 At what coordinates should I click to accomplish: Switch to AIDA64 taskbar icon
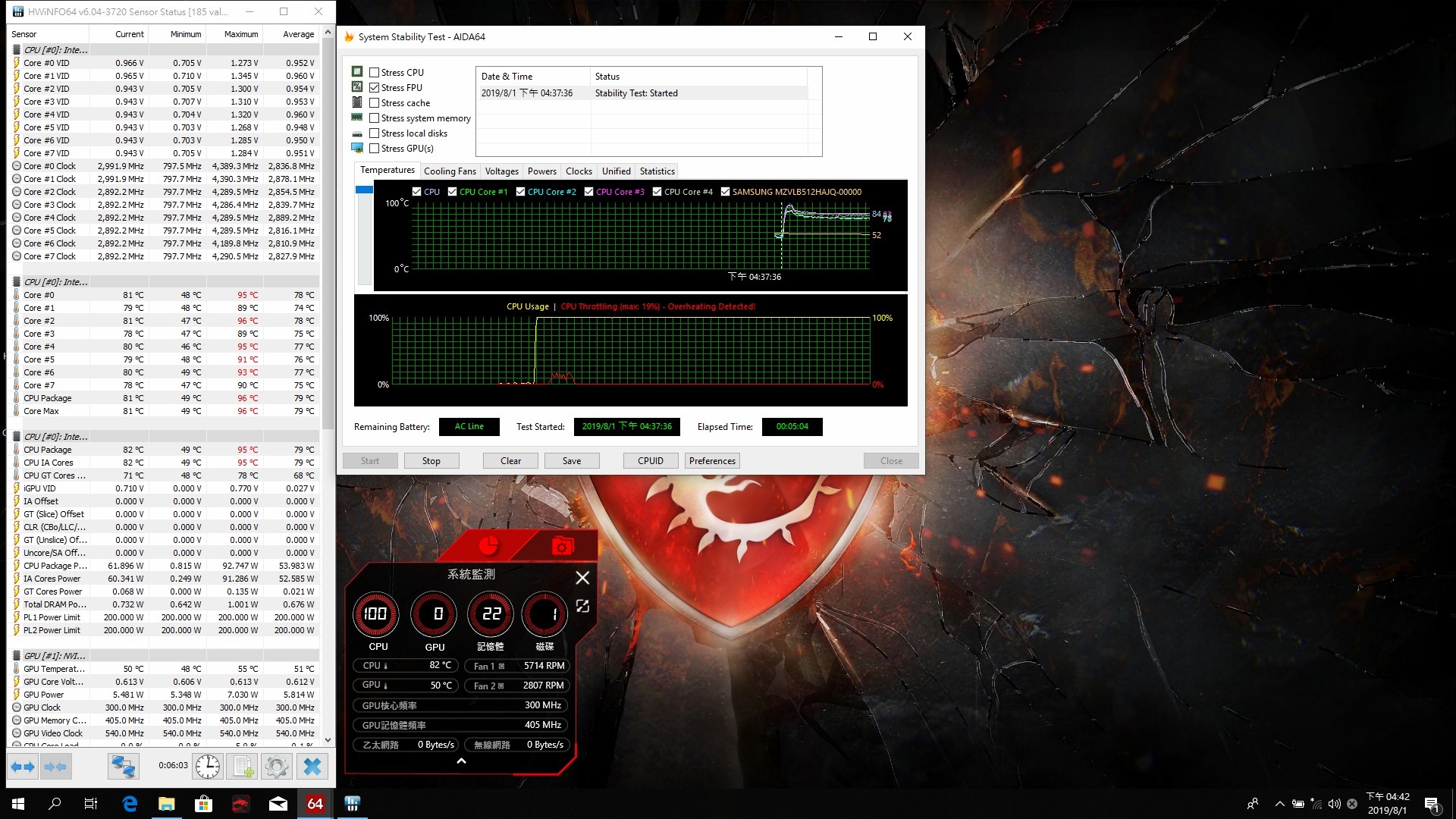pyautogui.click(x=315, y=804)
